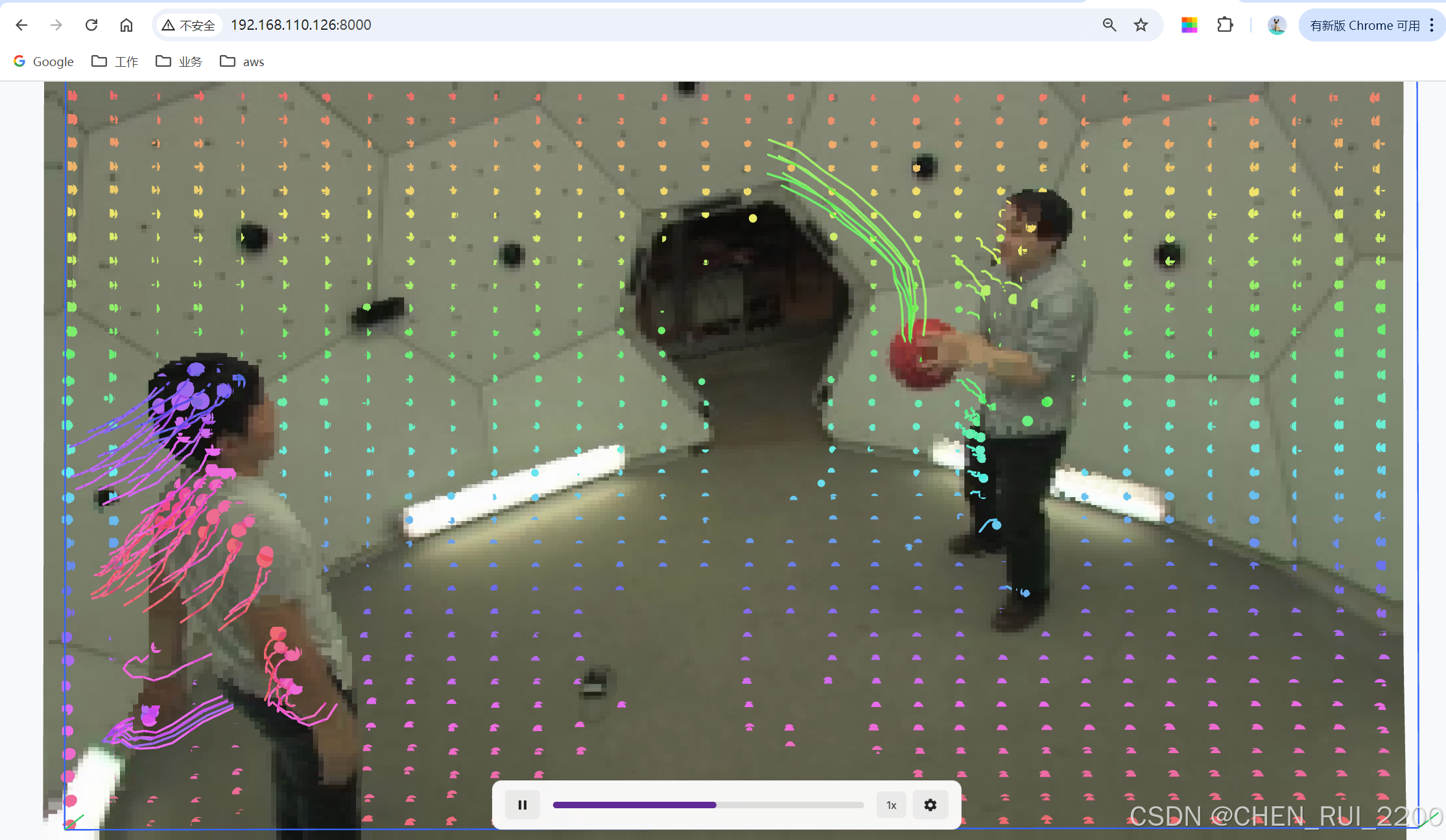Click the colorful grid extension icon
Screen dimensions: 1446x840
click(x=1189, y=25)
